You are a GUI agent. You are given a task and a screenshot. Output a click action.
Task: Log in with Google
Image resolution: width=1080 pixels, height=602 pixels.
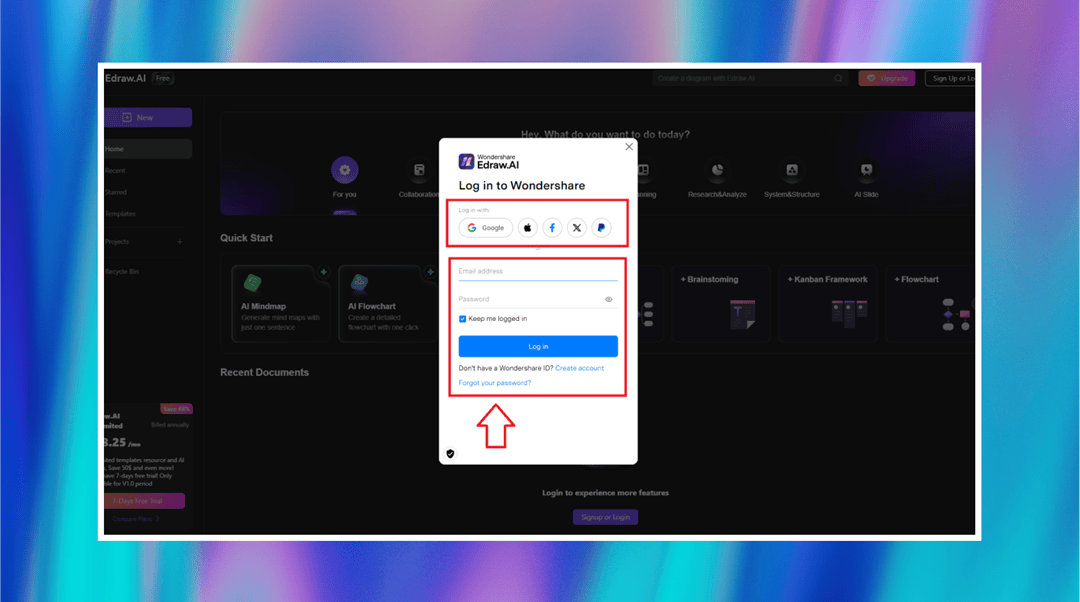point(486,228)
